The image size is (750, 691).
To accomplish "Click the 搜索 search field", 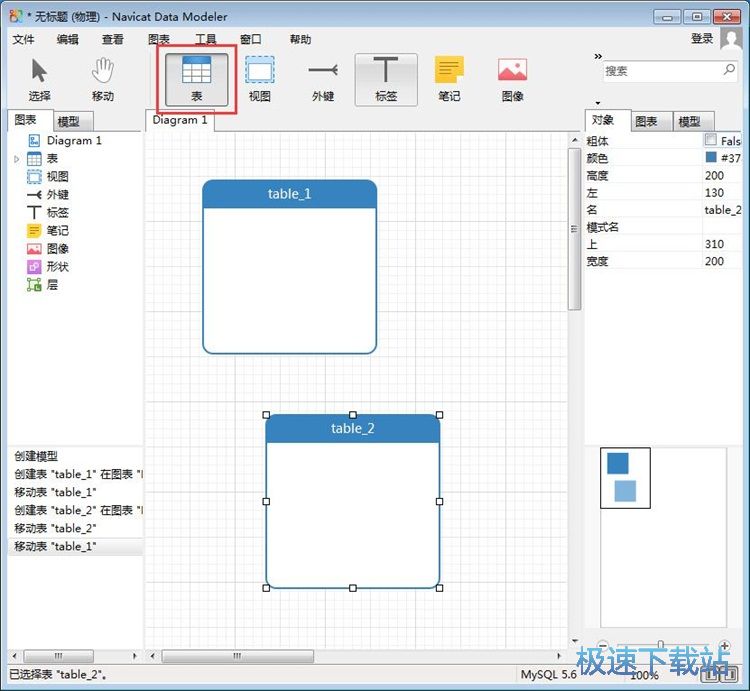I will click(662, 71).
